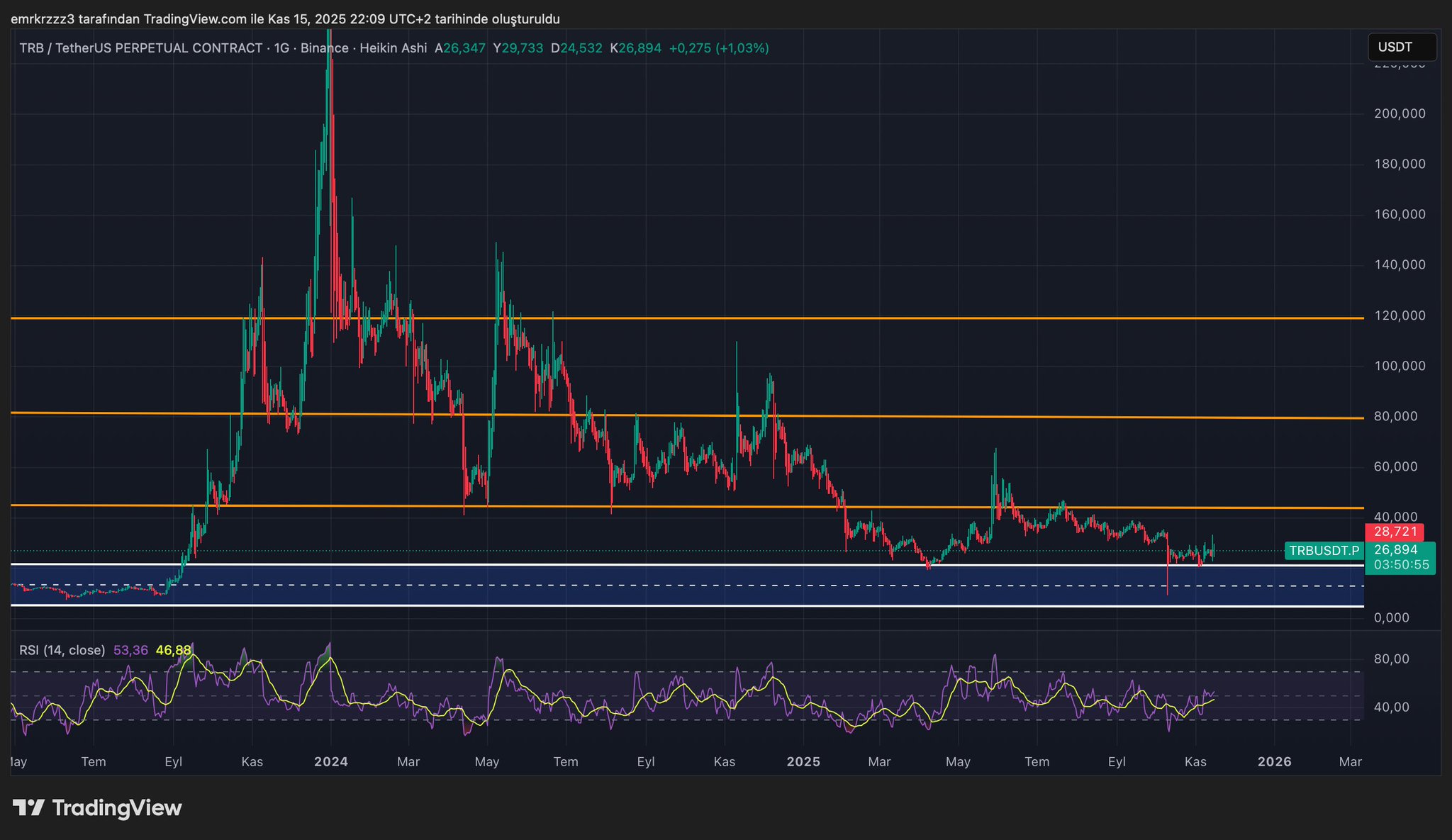This screenshot has height=840, width=1452.
Task: Click the red 28,721 price tag
Action: coord(1395,532)
